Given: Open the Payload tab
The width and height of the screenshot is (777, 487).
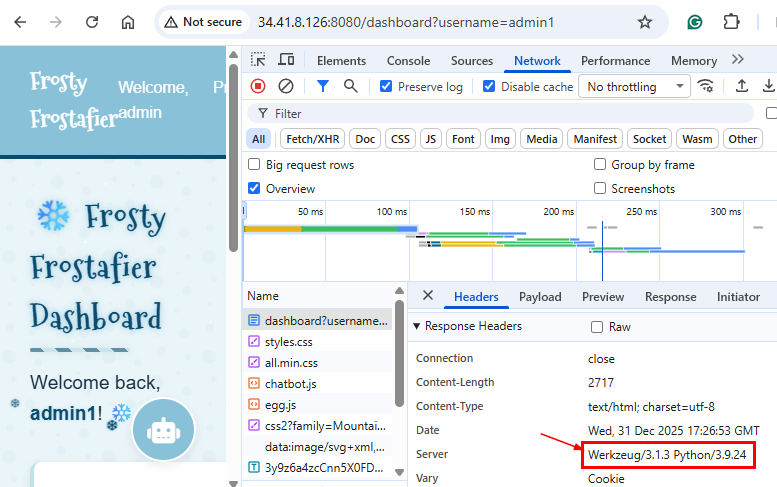Looking at the screenshot, I should 540,297.
